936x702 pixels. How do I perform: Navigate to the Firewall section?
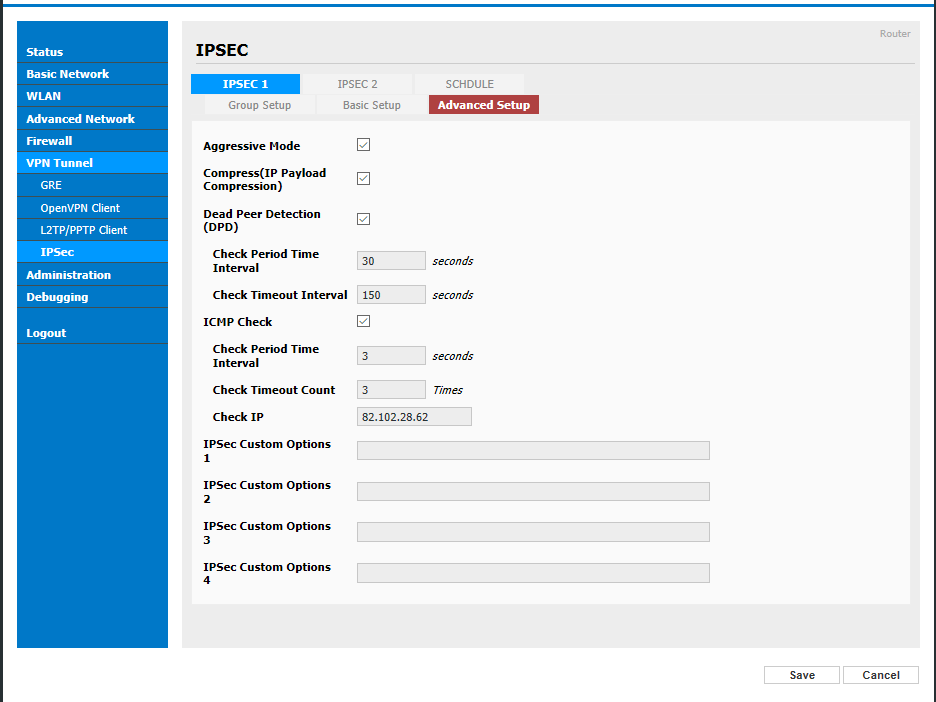pos(93,141)
